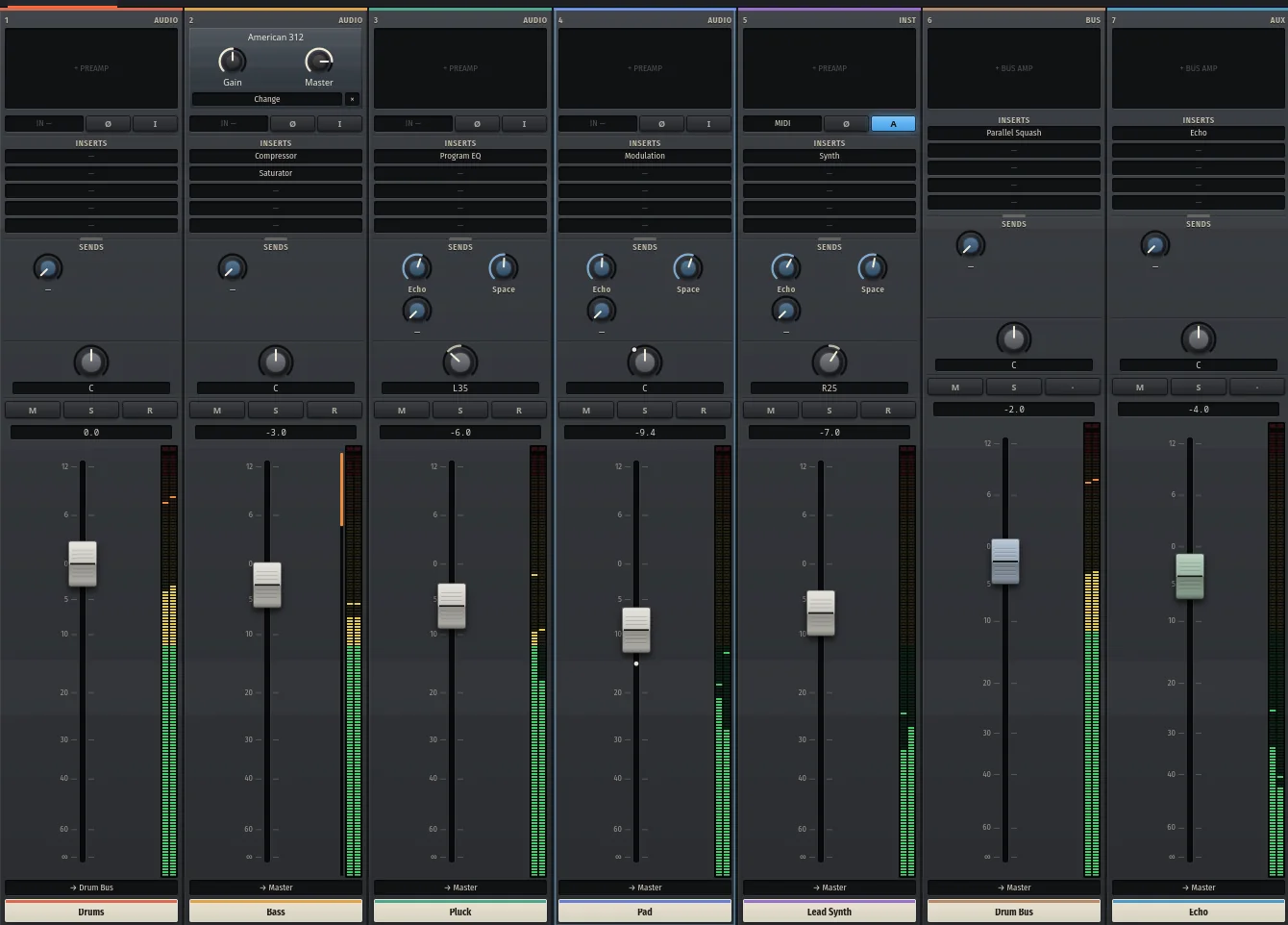This screenshot has height=925, width=1288.
Task: Open the Bass output routing to Master
Action: point(276,887)
